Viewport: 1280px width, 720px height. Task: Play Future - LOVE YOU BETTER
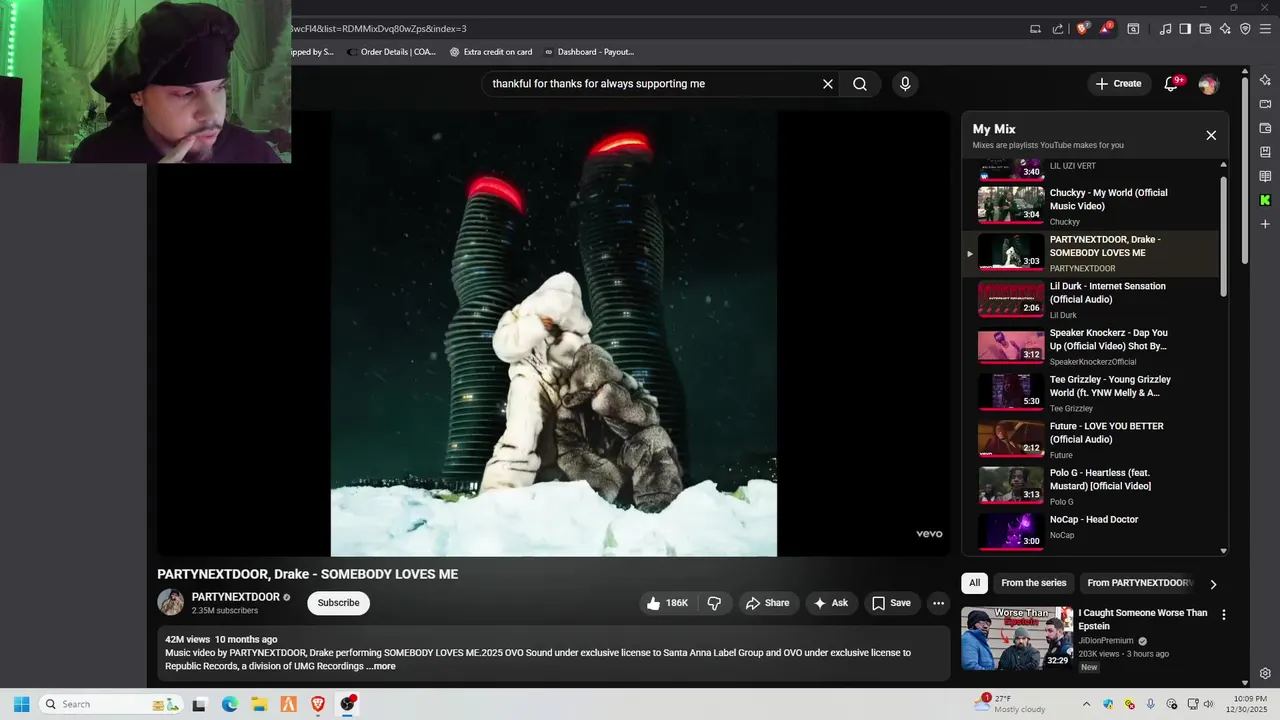coord(1090,439)
